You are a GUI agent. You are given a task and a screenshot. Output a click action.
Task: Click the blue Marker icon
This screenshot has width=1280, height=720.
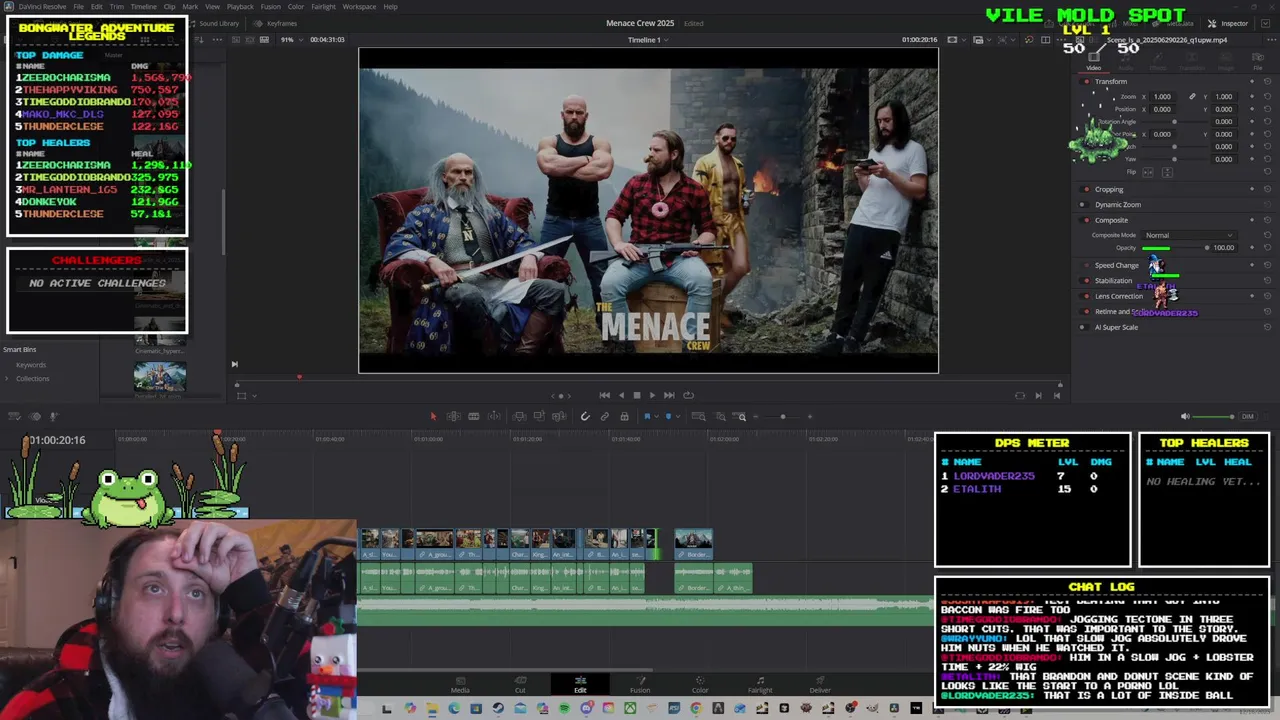pos(668,416)
